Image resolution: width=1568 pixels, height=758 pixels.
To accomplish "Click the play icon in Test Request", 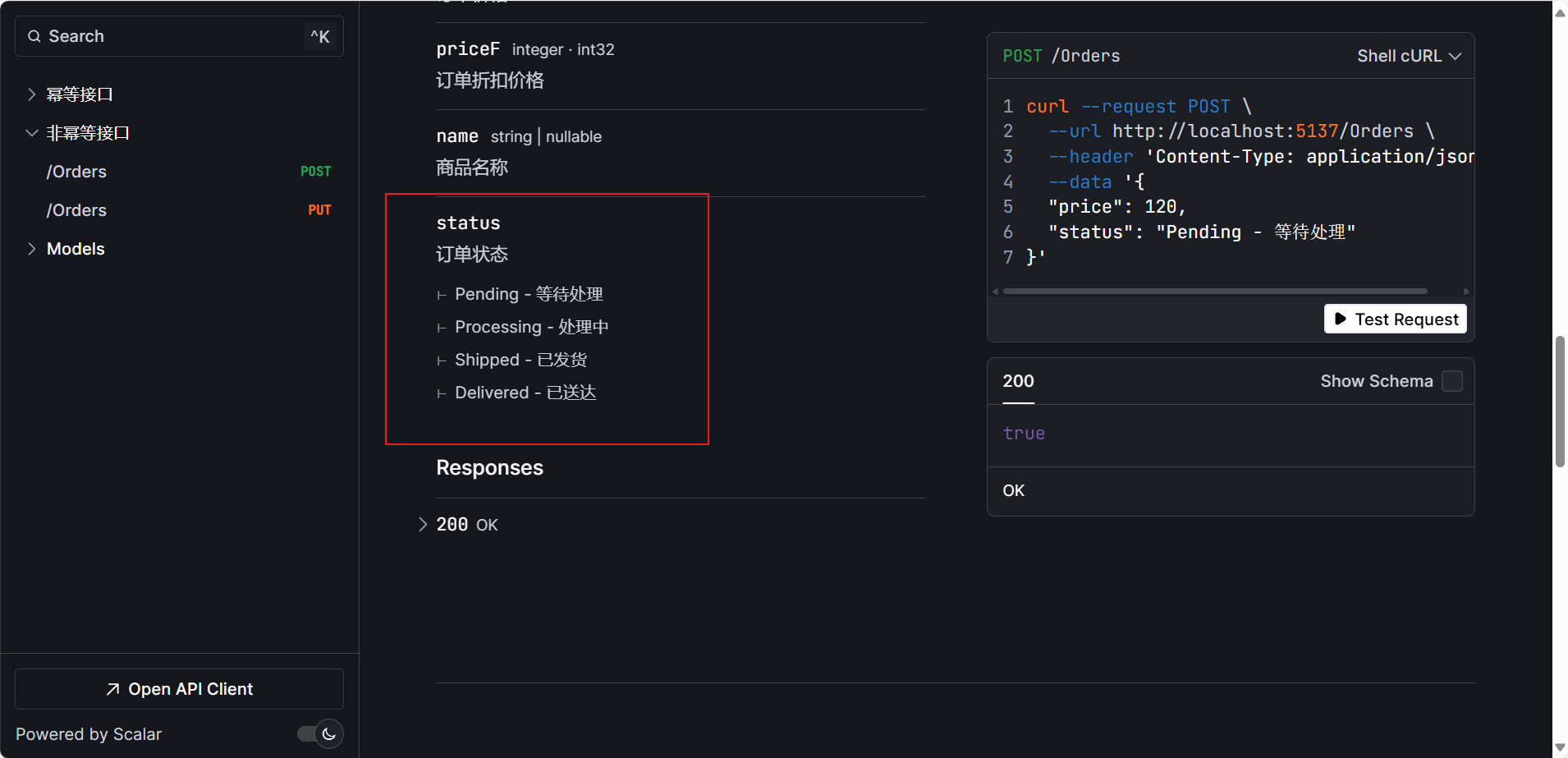I will [1341, 319].
